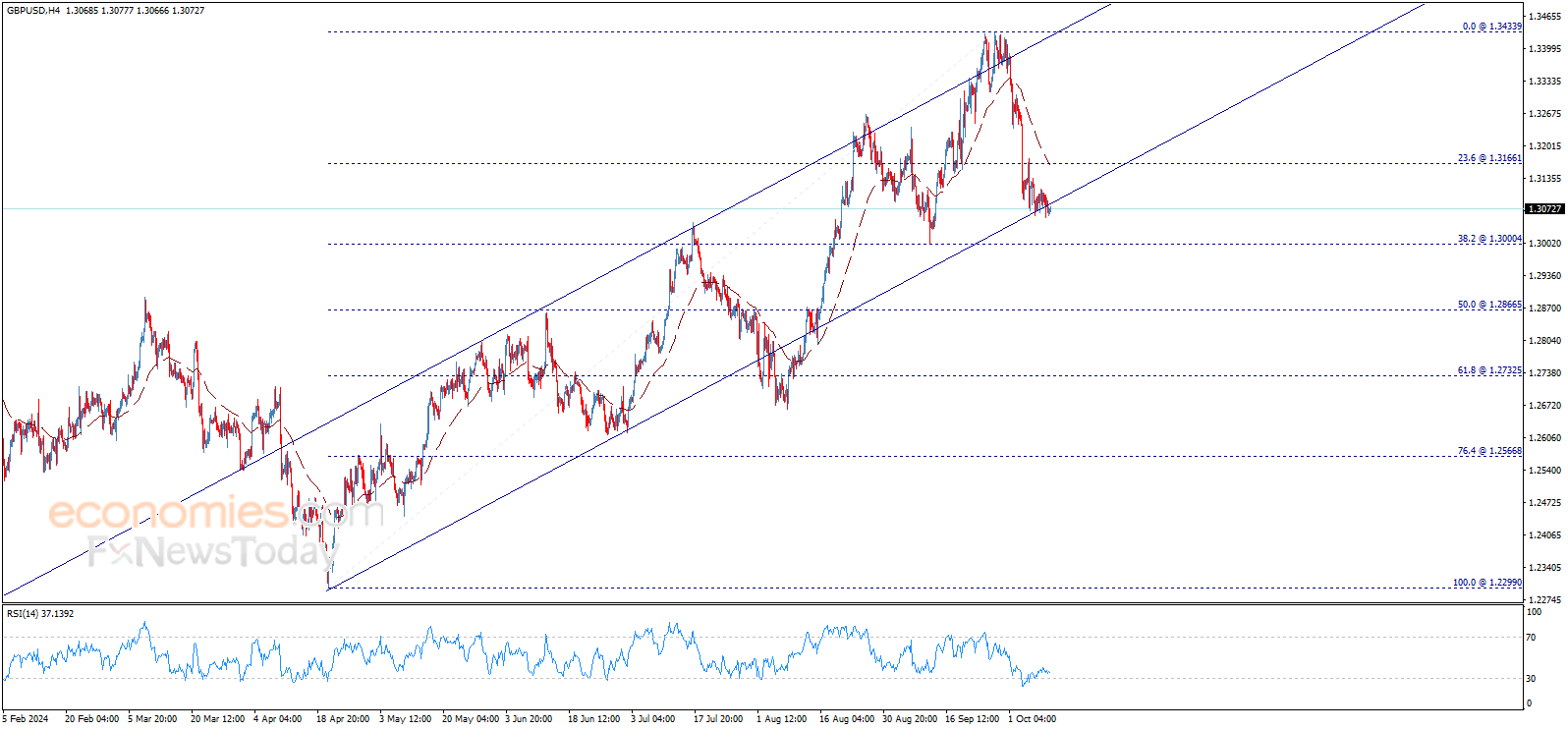Click the 17 Jul 20:00 time label

coord(718,719)
